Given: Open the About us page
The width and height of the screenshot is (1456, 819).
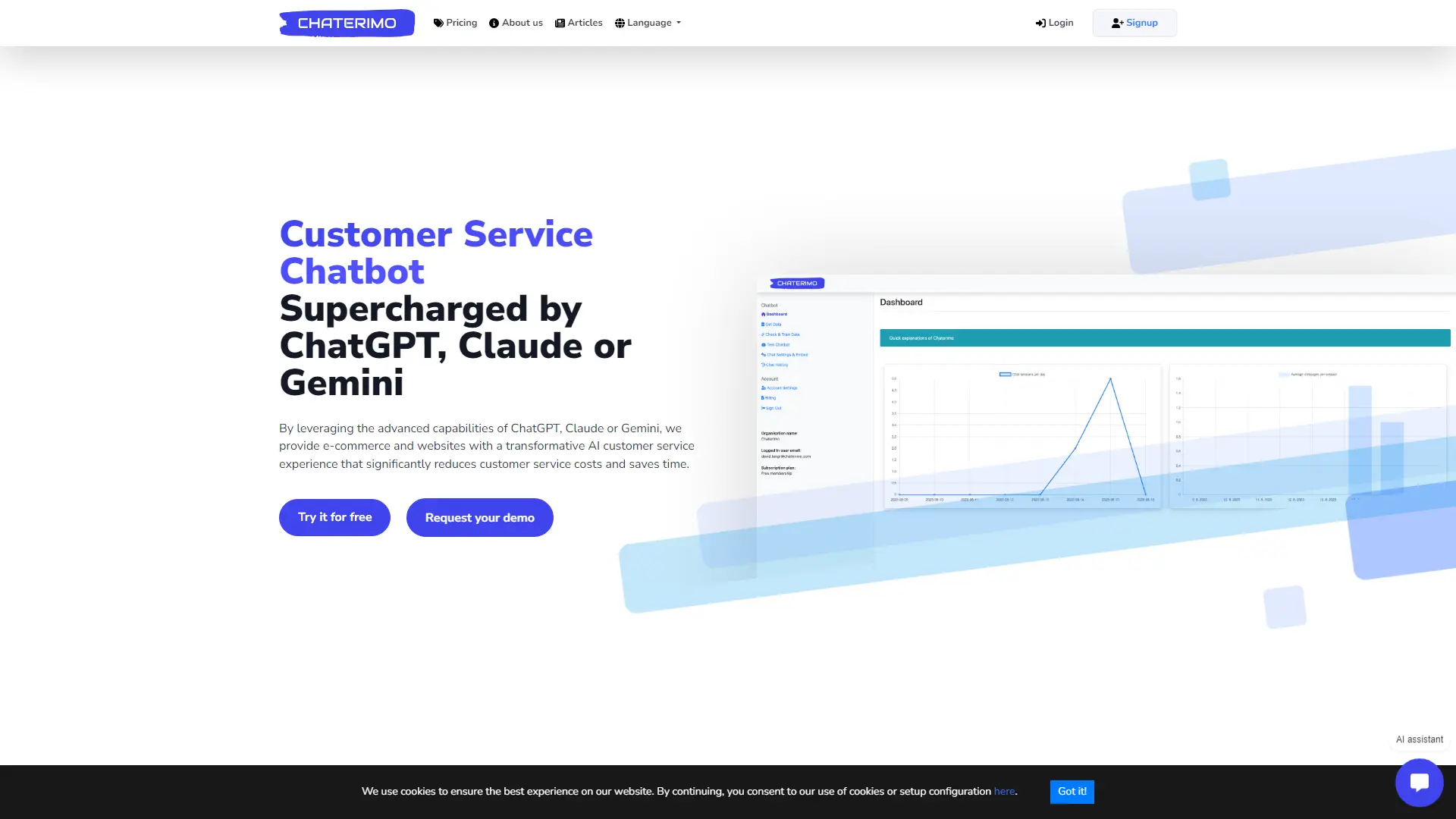Looking at the screenshot, I should coord(522,23).
